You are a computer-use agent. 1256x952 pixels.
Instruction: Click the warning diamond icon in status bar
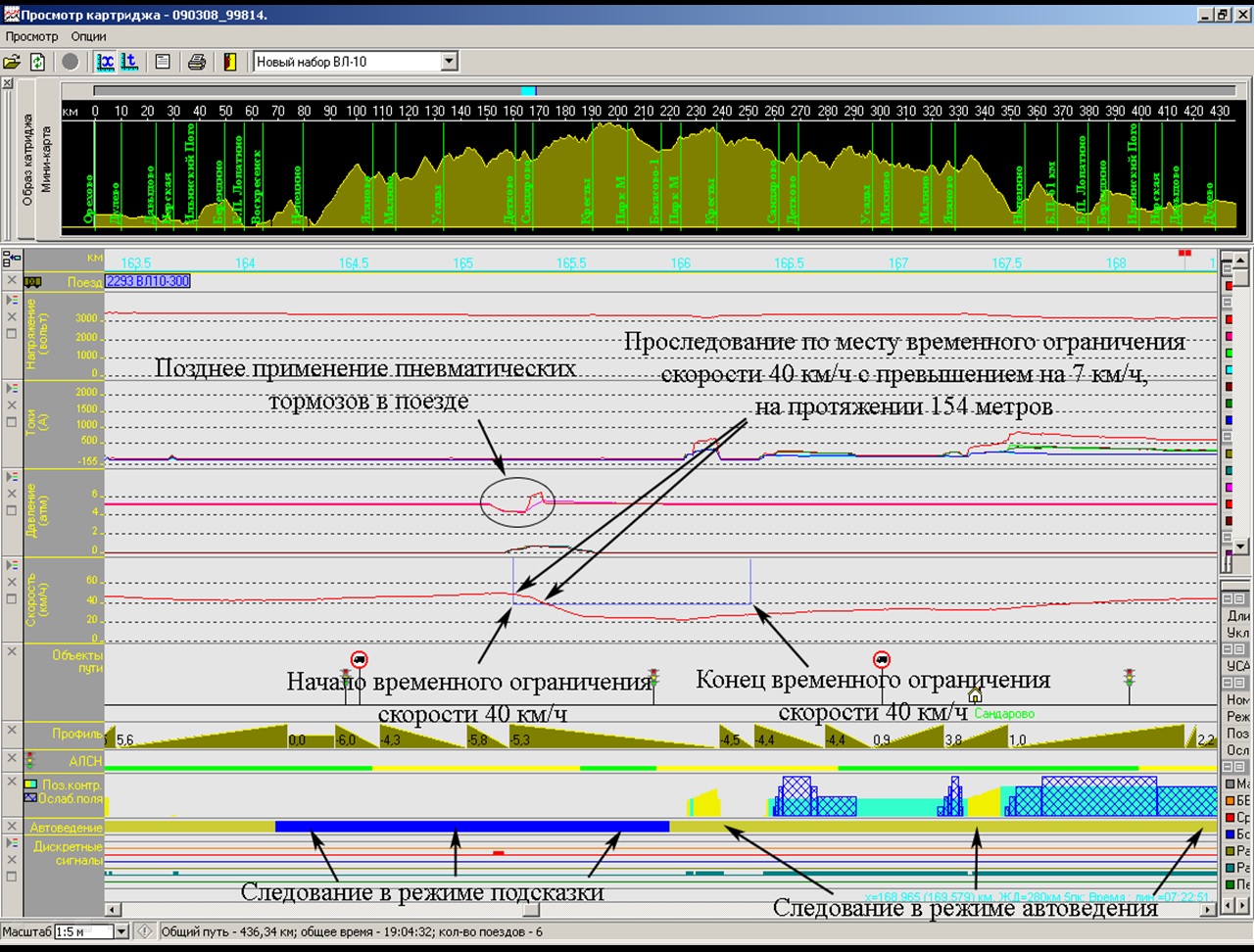144,931
